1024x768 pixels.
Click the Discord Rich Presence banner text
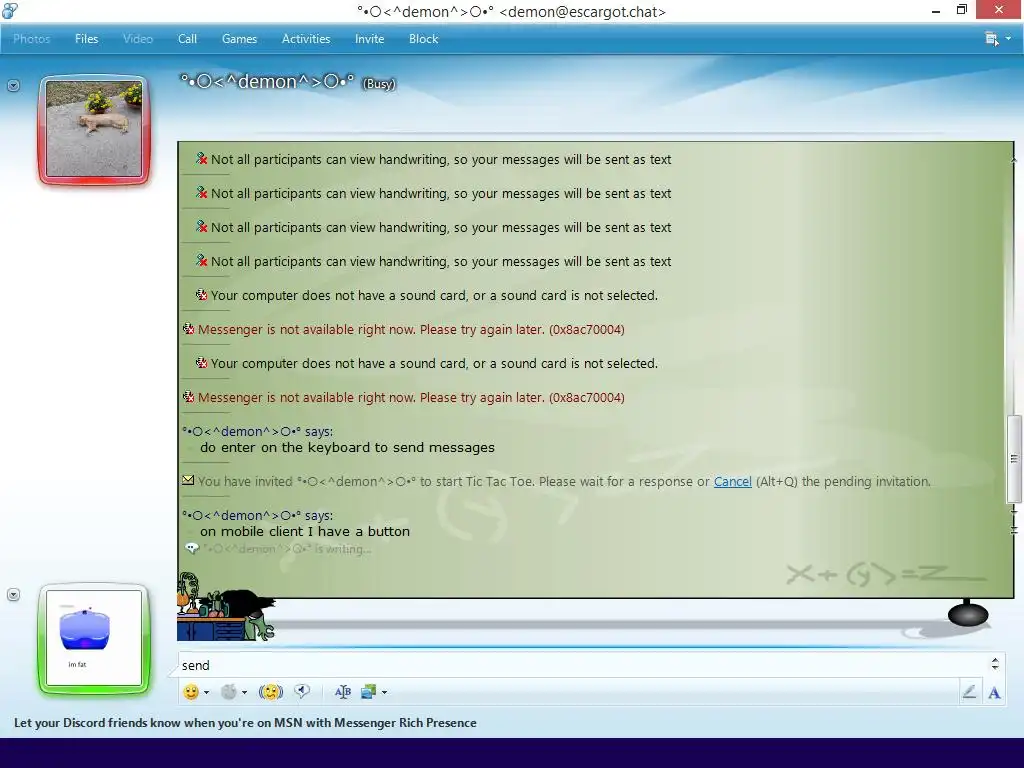(x=245, y=723)
